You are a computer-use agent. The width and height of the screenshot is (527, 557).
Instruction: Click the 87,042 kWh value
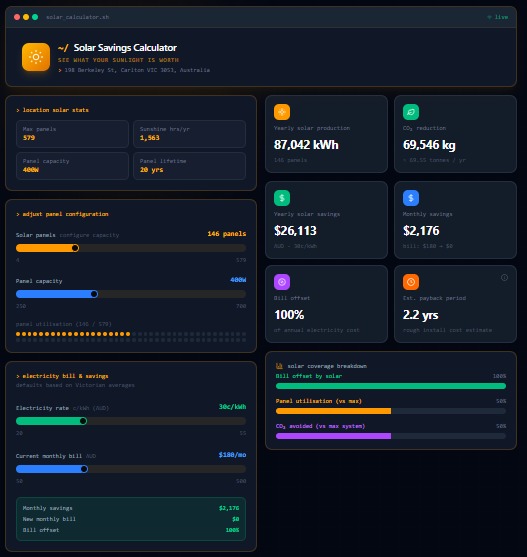pos(306,145)
